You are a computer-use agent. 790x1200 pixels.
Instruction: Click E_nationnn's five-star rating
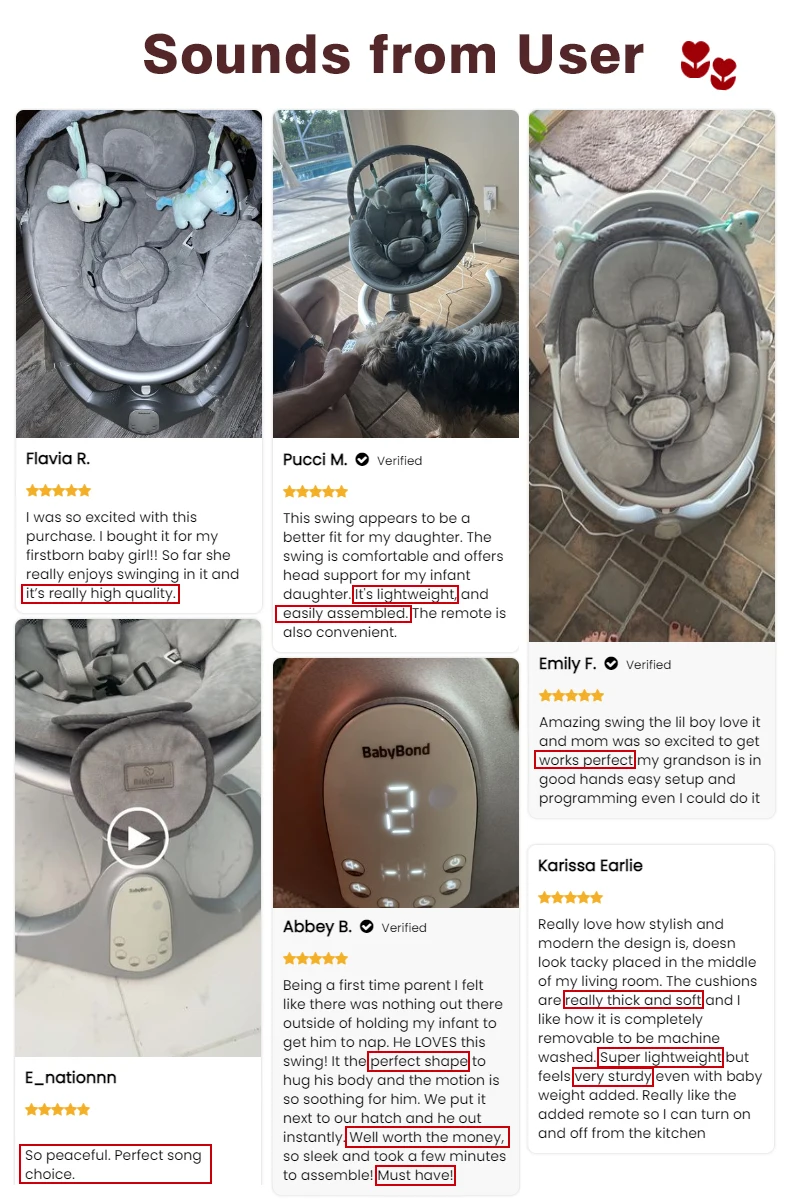click(x=58, y=1109)
